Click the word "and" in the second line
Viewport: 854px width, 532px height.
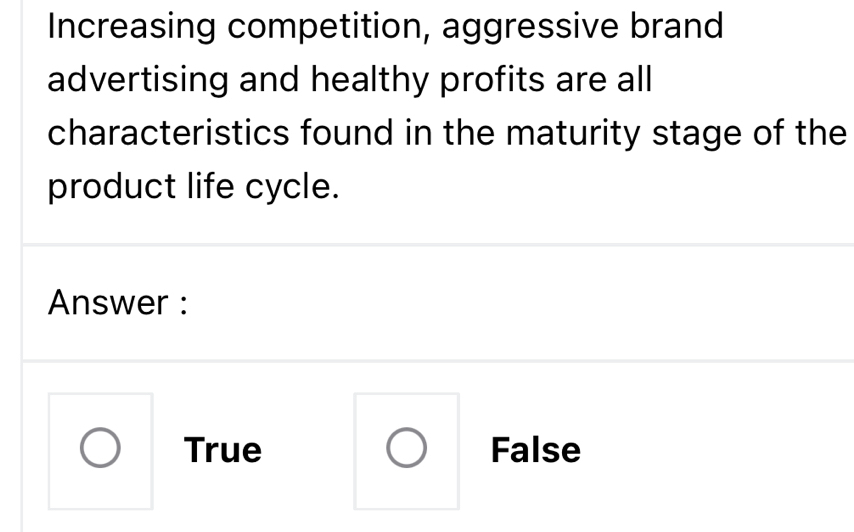coord(268,80)
